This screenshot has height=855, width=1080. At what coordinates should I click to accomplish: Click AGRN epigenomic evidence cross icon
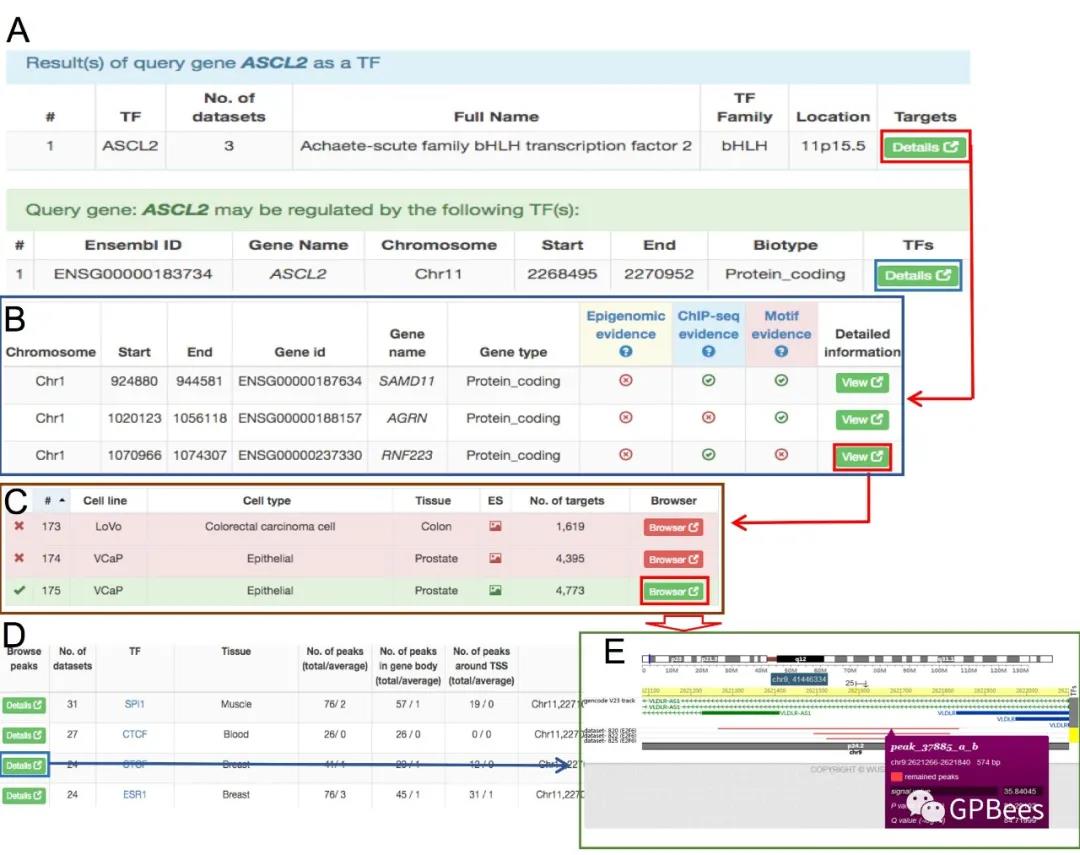(625, 418)
